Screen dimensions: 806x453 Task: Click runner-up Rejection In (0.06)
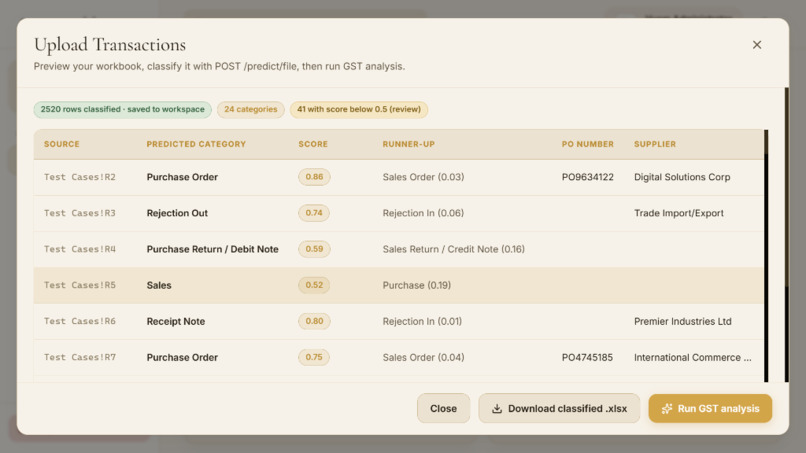[x=423, y=213]
